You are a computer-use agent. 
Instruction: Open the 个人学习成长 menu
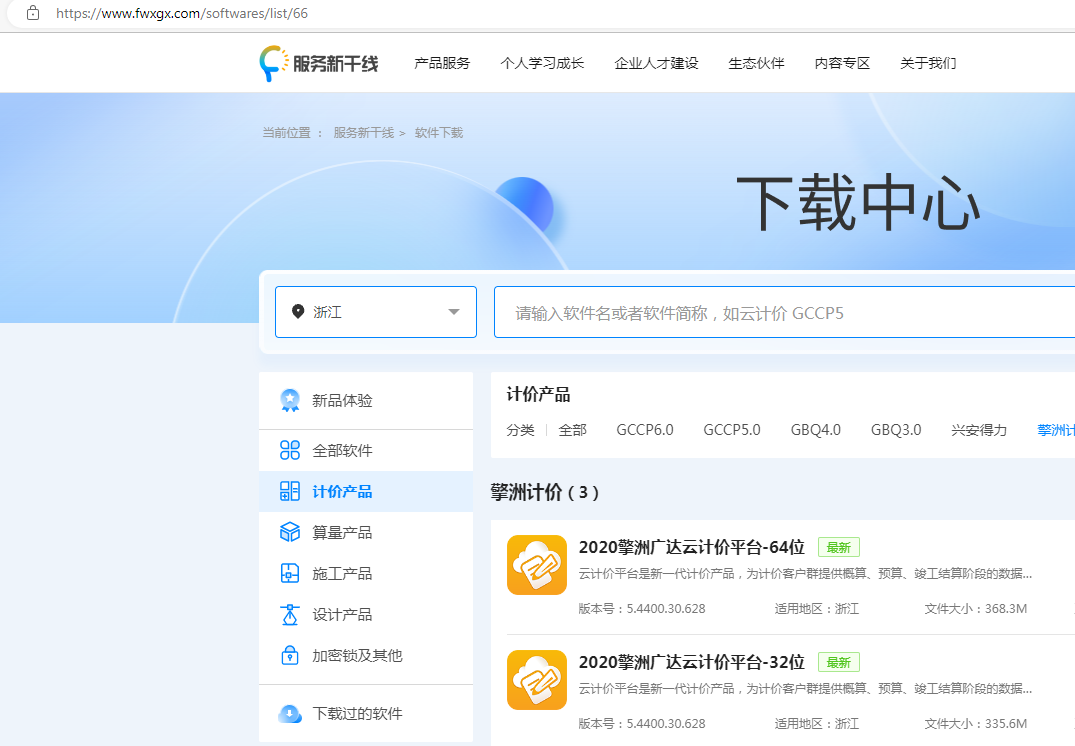pos(542,63)
